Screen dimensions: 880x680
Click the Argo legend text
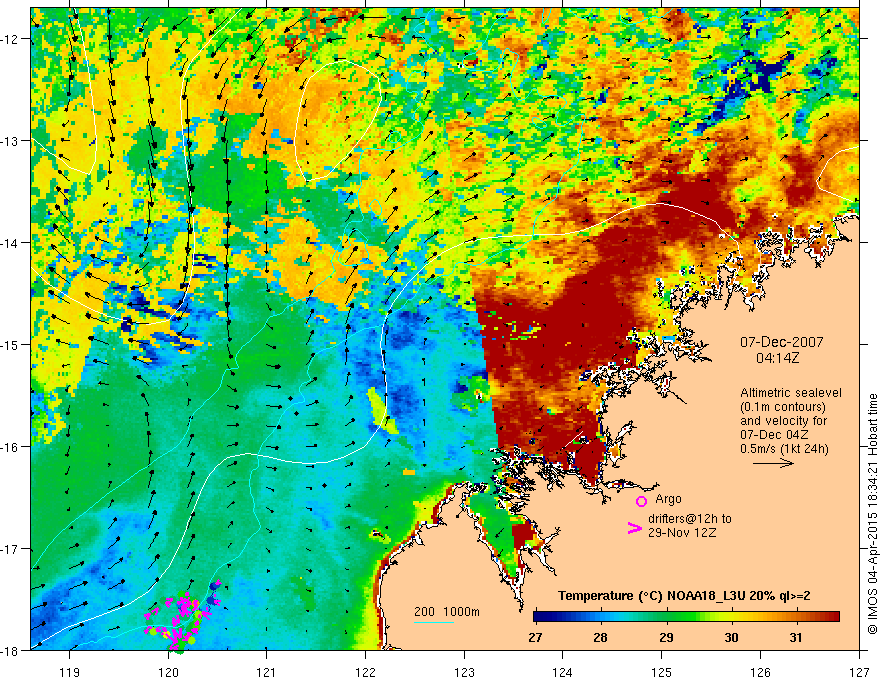point(668,499)
